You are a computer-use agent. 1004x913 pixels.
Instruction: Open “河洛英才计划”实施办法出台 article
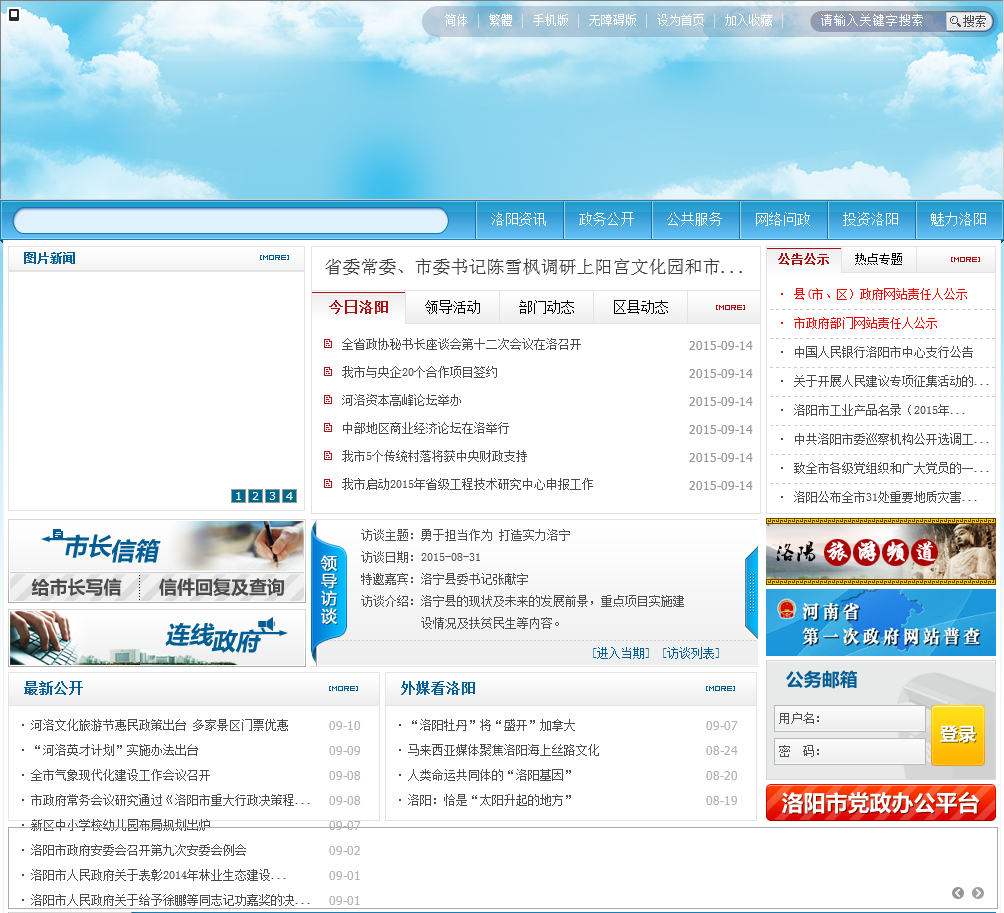tap(115, 750)
